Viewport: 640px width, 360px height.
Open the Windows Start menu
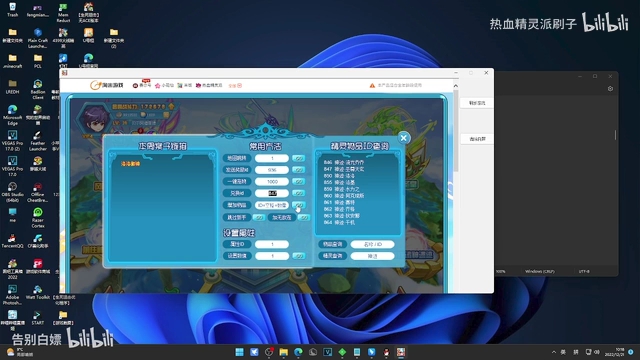[240, 352]
